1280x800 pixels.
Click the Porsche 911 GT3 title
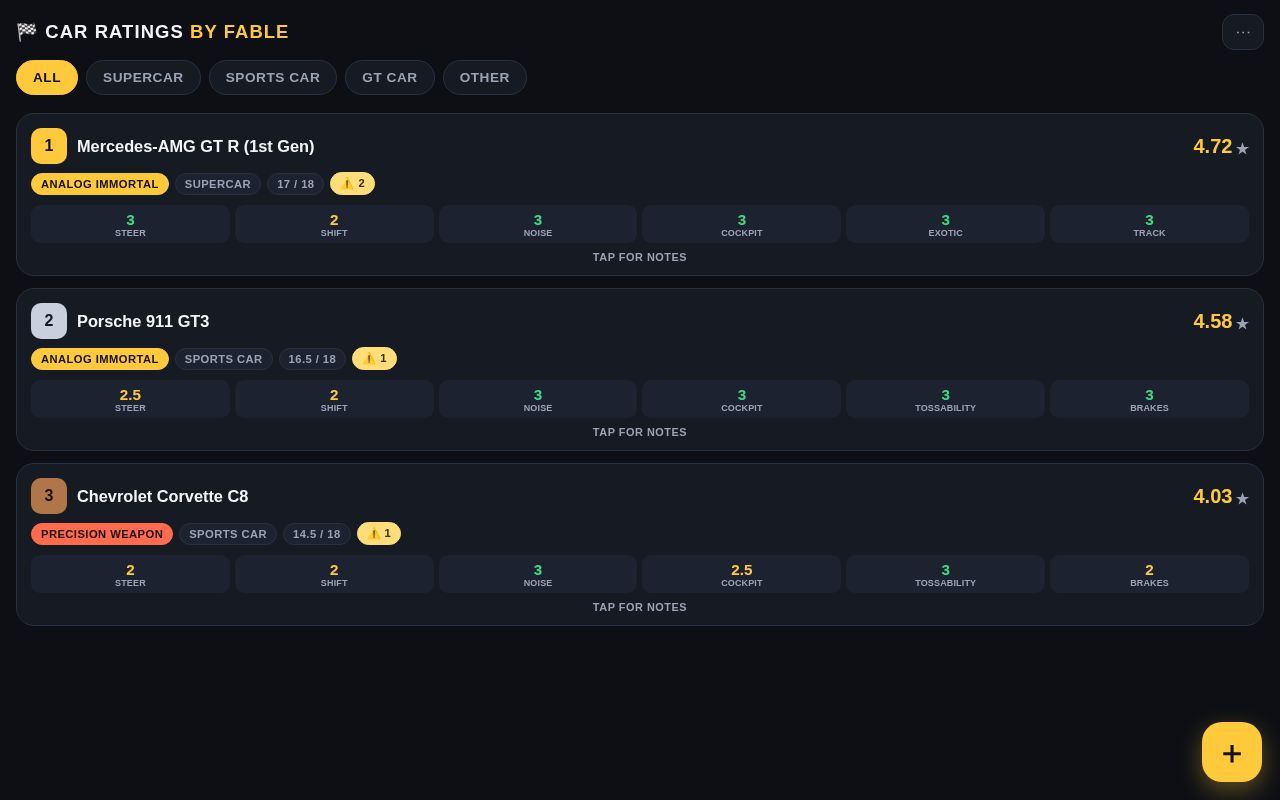pos(143,321)
